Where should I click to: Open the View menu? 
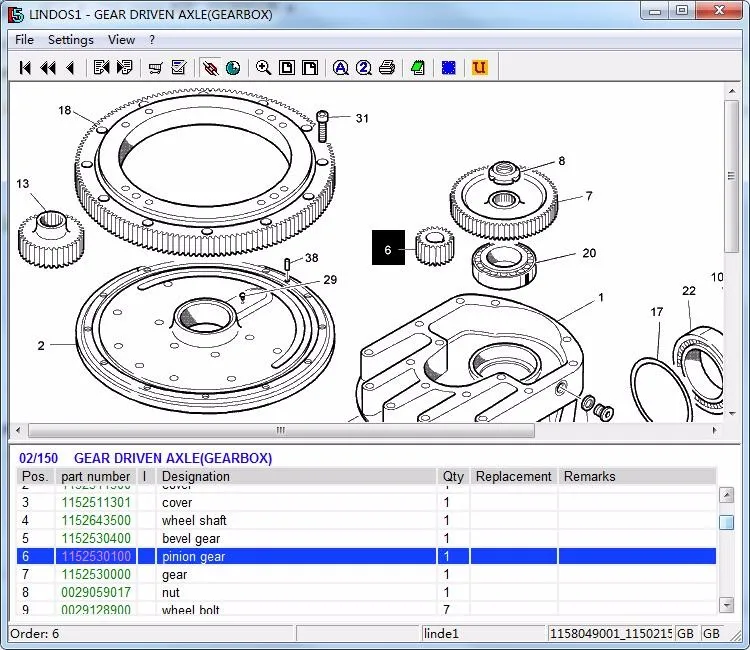(x=121, y=40)
